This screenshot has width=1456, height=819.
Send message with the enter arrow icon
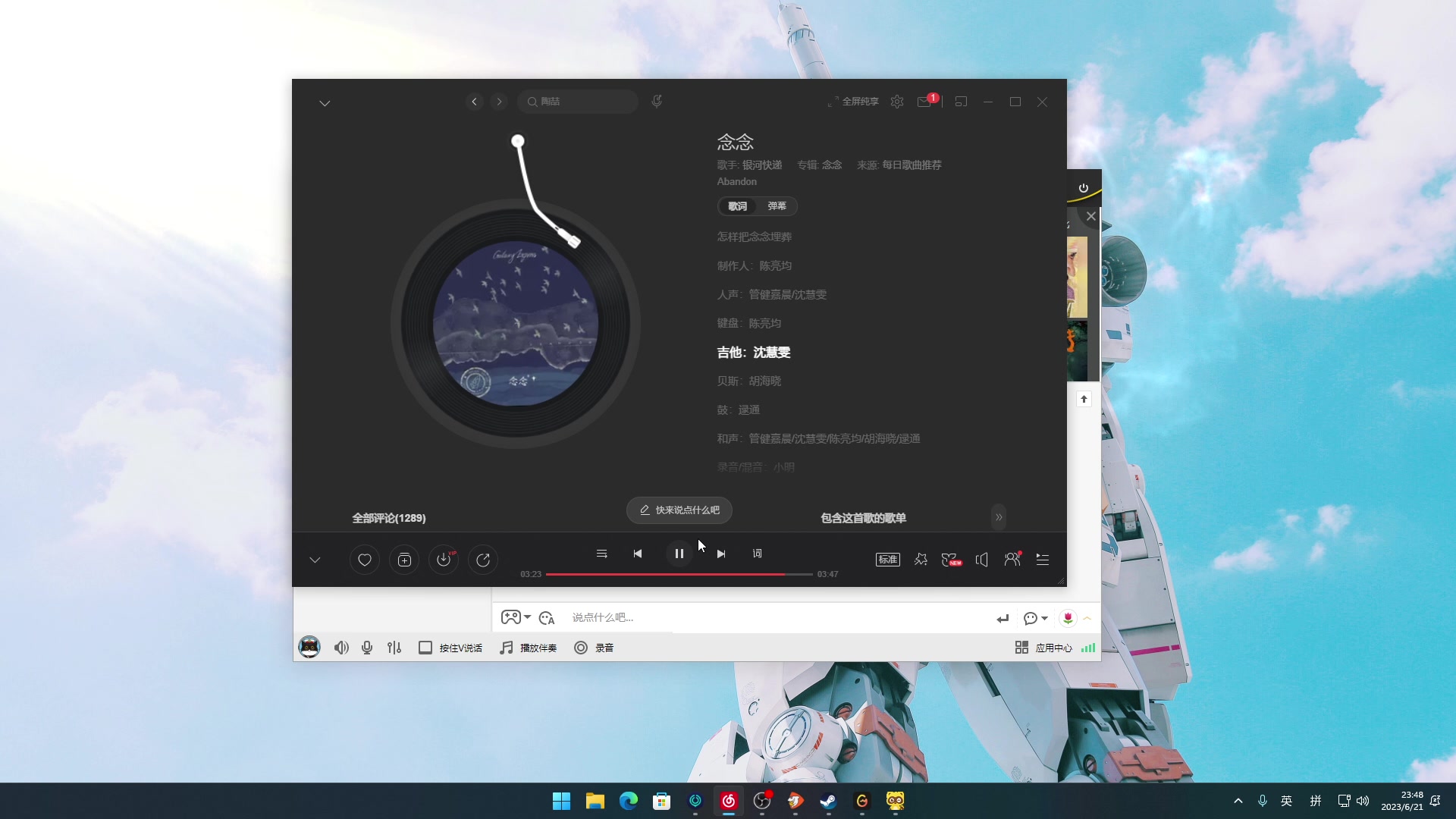[1003, 619]
